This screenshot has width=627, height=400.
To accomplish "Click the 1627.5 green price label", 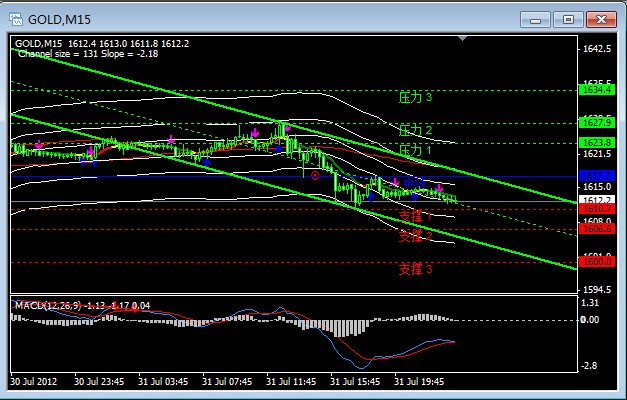I will (596, 122).
